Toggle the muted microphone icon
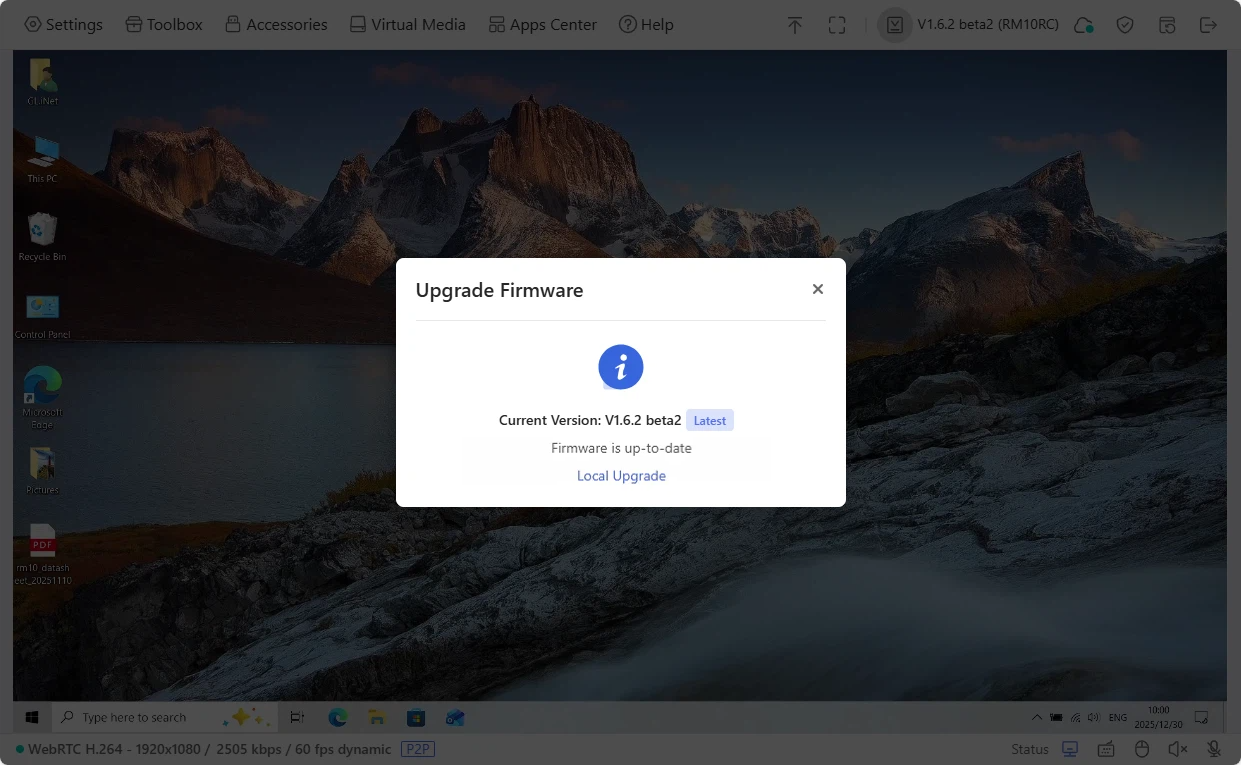Screen dimensions: 1241x765 (1214, 749)
